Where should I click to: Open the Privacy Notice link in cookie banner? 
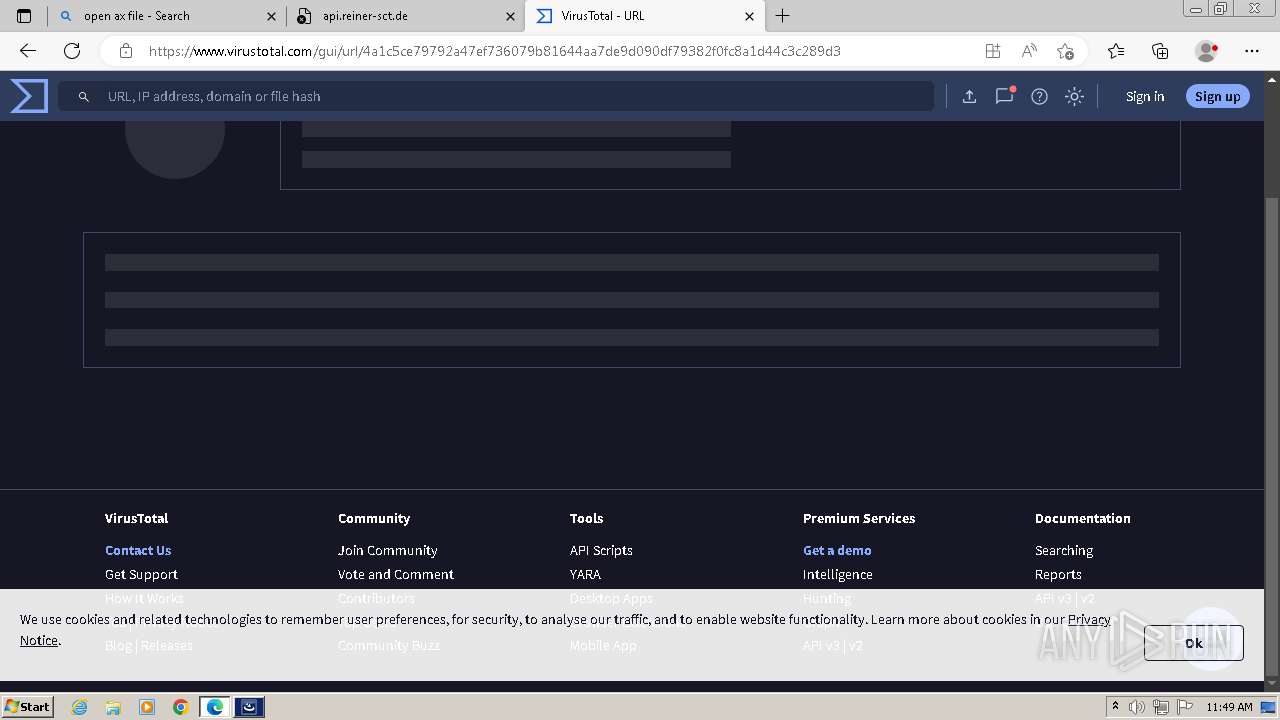(1089, 619)
